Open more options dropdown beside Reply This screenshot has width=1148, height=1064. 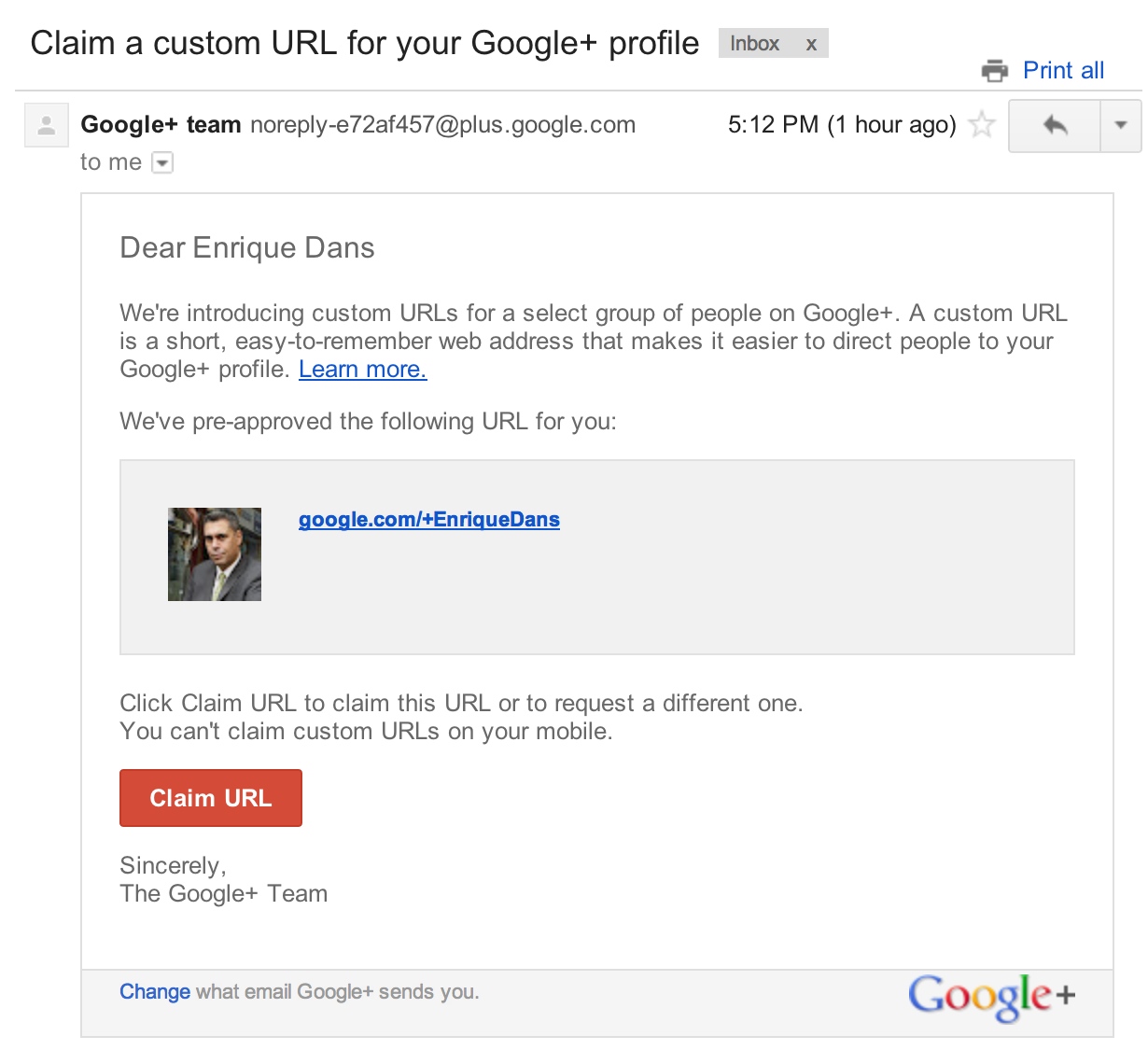(1121, 125)
